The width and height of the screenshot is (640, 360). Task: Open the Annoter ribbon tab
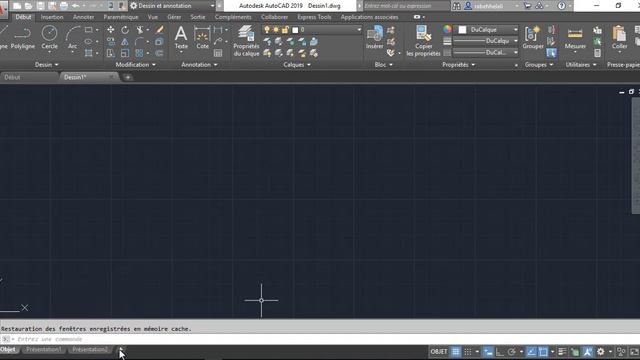coord(84,17)
